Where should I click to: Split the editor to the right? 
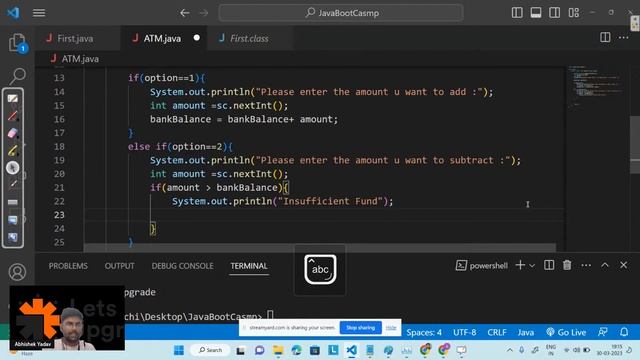605,38
